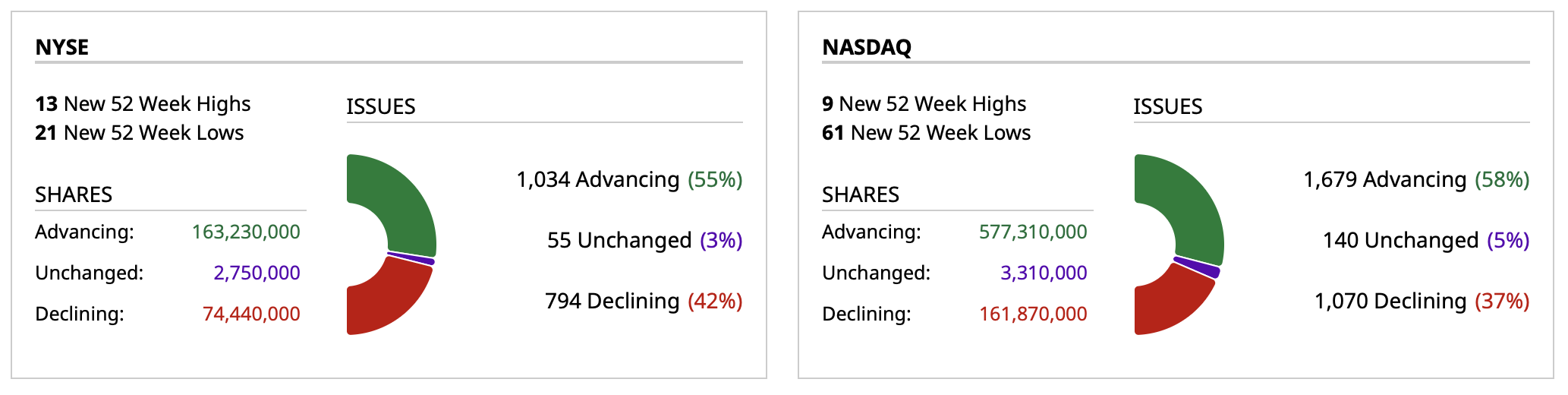Click the NYSE panel heading
This screenshot has width=1568, height=395.
62,47
